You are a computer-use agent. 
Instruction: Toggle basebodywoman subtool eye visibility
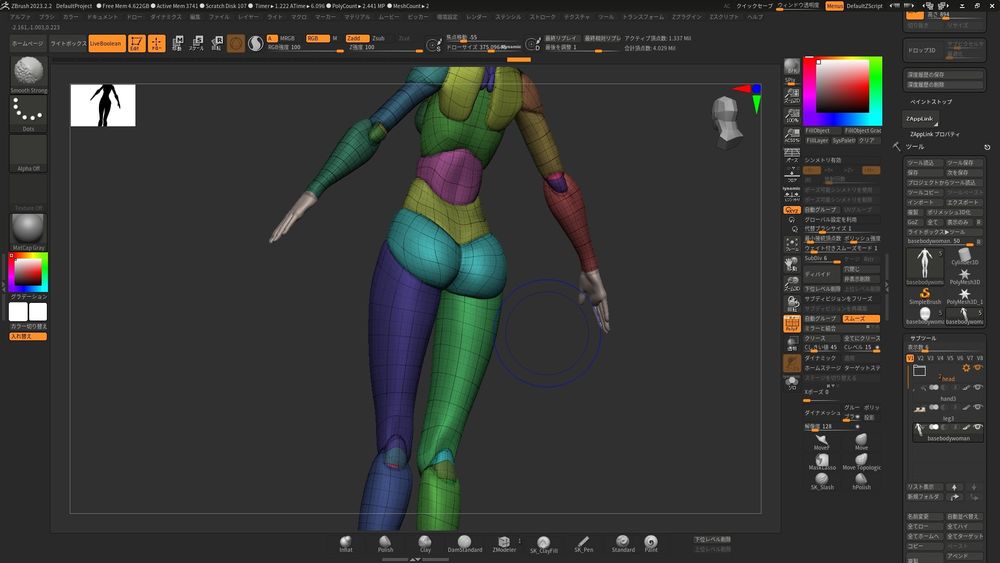pos(977,427)
